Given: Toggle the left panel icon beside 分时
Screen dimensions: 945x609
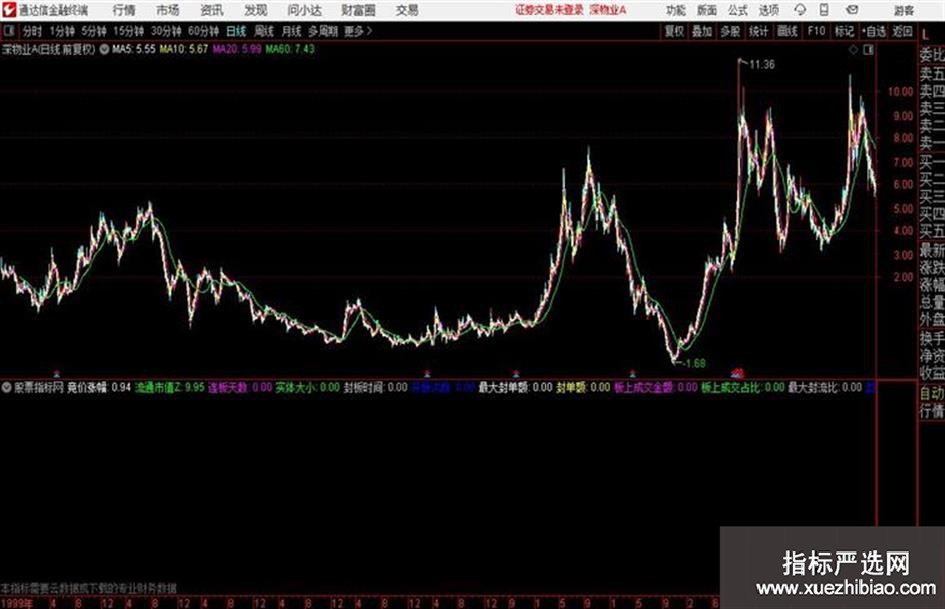Looking at the screenshot, I should (9, 31).
